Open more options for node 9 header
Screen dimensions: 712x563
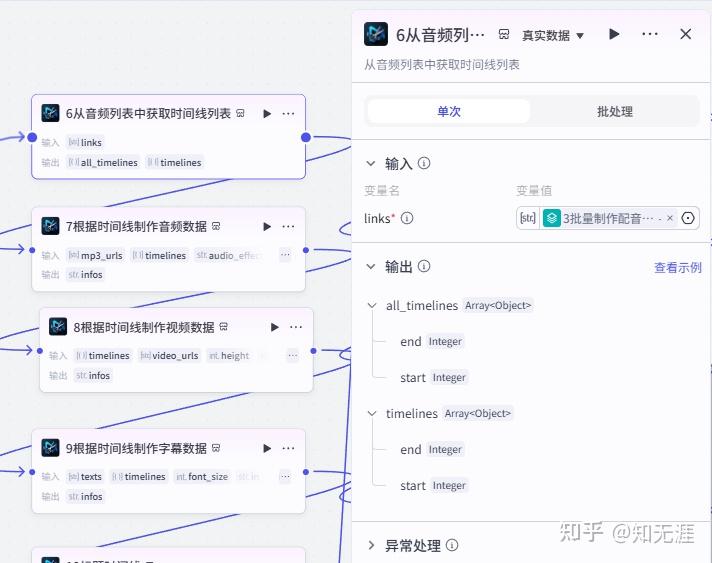[x=288, y=448]
